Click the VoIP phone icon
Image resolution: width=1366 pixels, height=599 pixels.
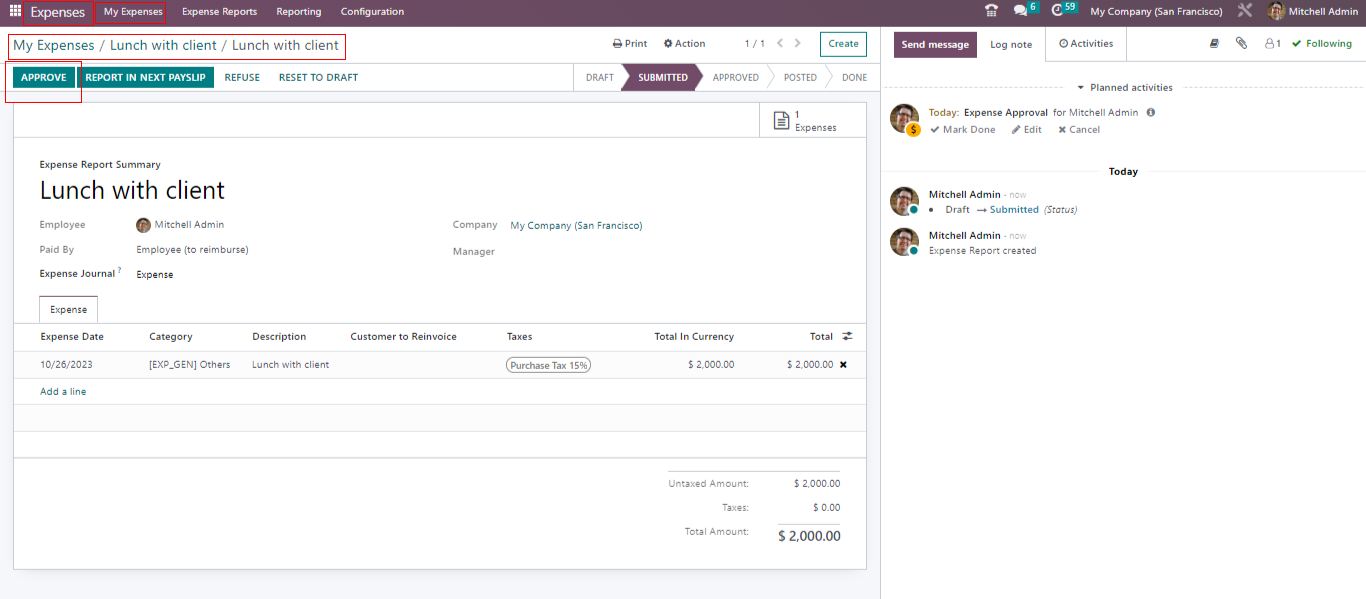(991, 12)
